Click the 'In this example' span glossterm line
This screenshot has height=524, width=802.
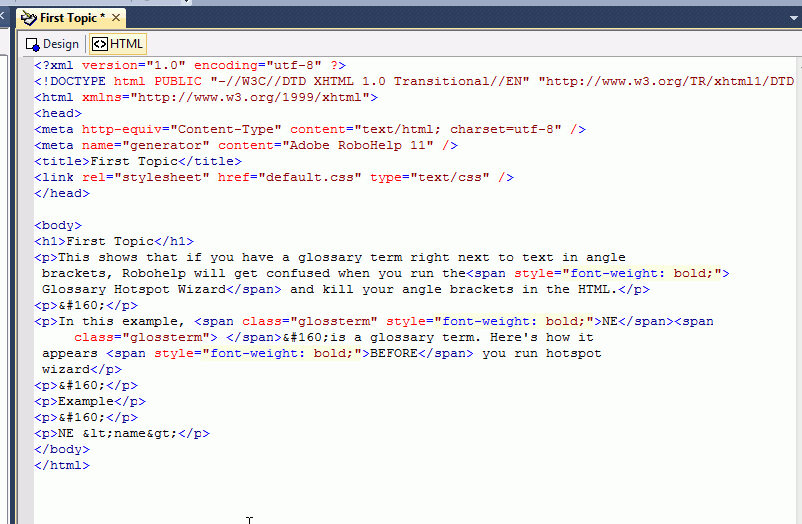374,321
